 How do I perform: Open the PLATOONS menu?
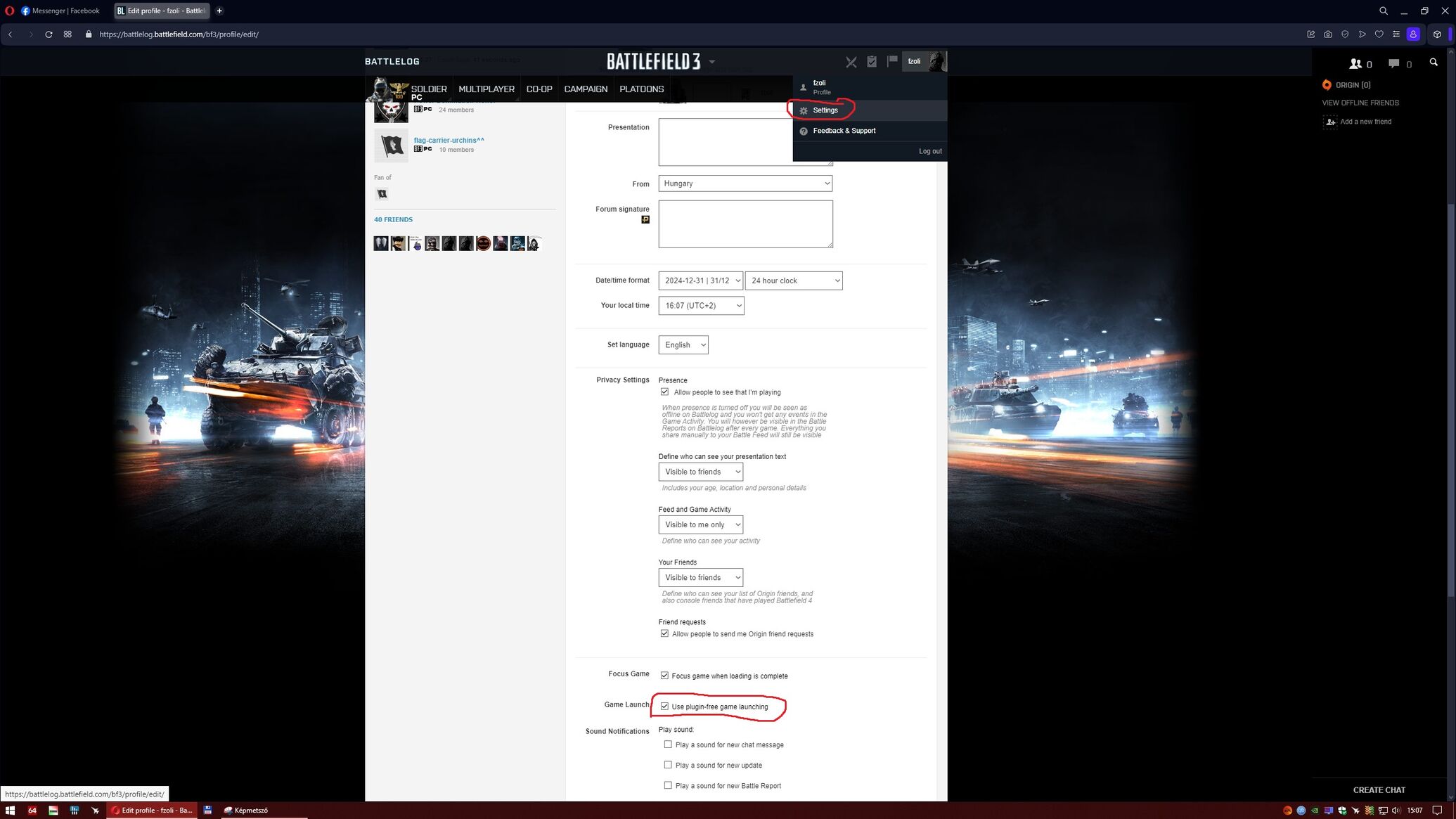pos(641,89)
